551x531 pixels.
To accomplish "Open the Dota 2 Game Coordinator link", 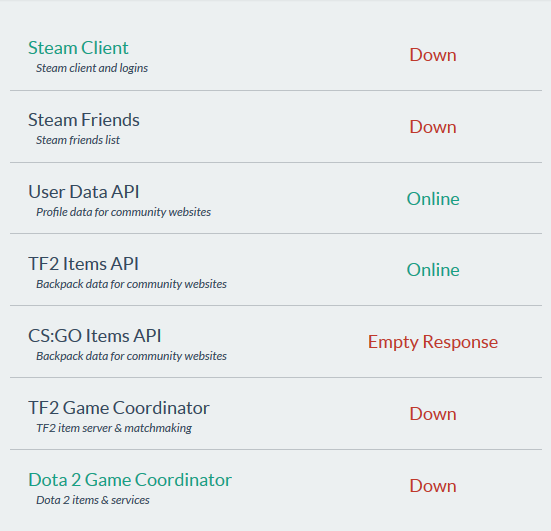I will [x=130, y=480].
